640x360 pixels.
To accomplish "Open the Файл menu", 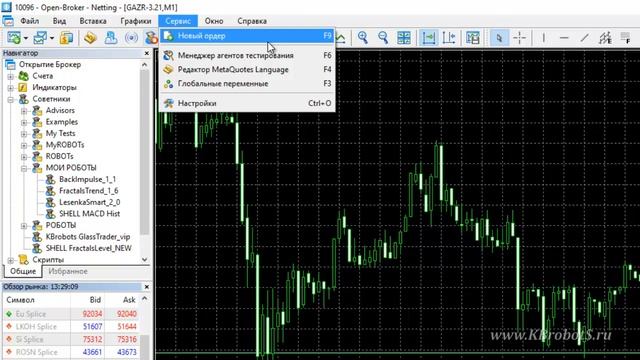I will coord(29,21).
